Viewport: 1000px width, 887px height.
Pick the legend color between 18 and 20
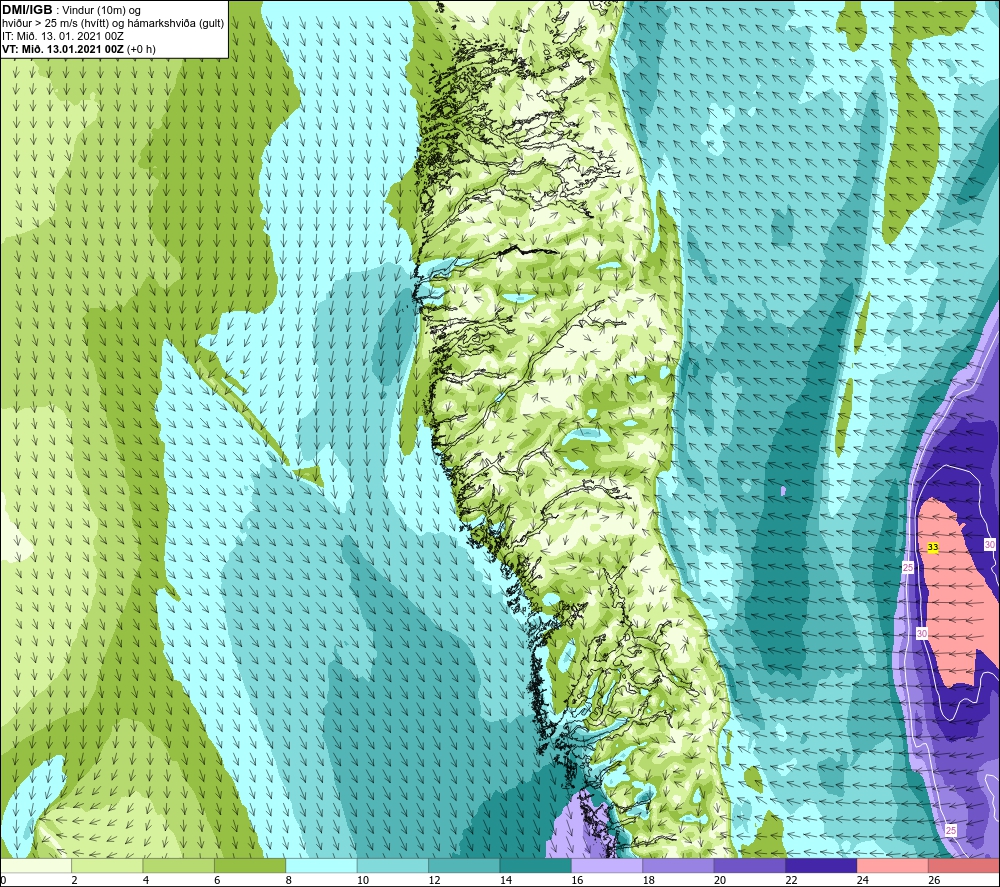pyautogui.click(x=679, y=866)
